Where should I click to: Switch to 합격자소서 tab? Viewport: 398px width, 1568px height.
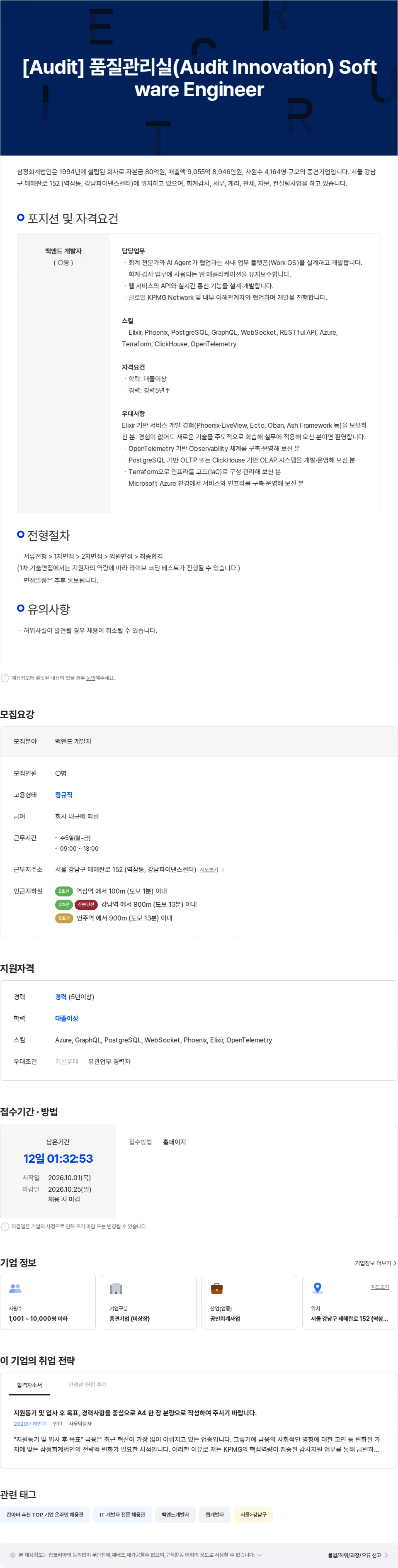29,1385
